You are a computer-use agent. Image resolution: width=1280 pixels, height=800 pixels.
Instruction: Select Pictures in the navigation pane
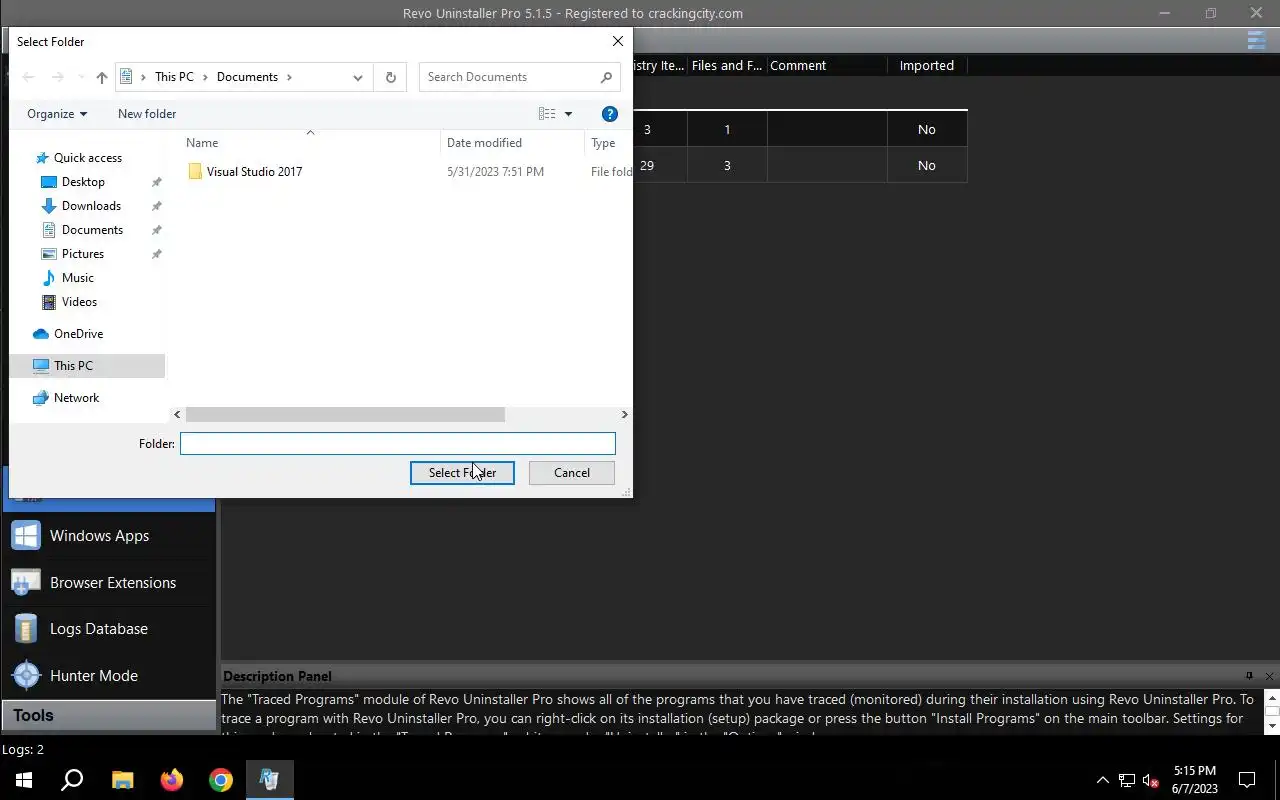83,254
